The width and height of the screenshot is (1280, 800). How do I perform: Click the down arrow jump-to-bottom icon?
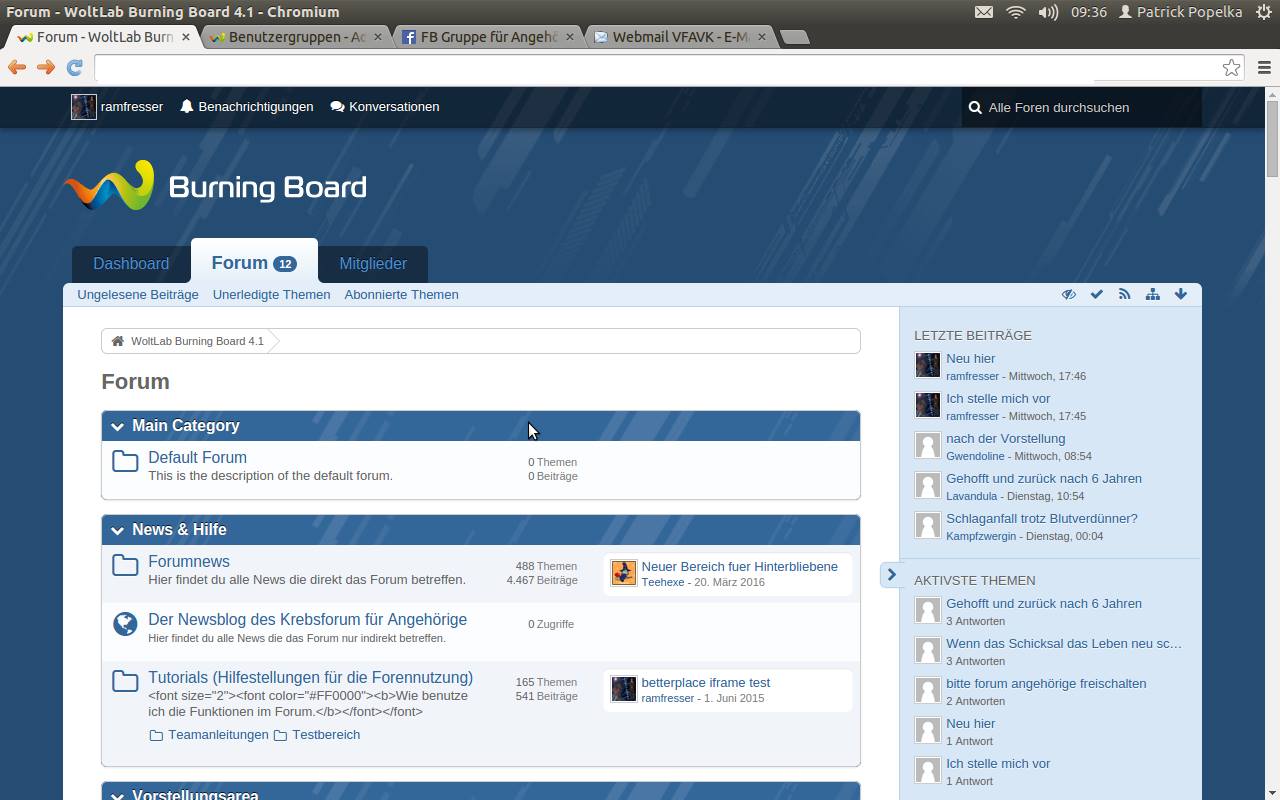pyautogui.click(x=1181, y=294)
